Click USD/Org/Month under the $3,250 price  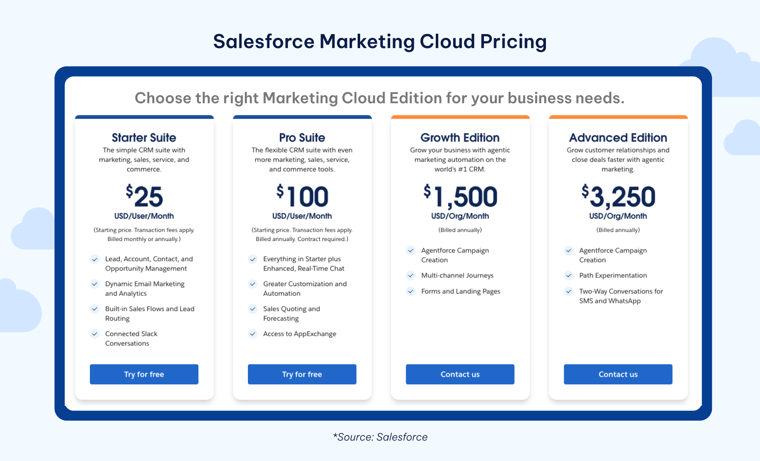(x=618, y=216)
